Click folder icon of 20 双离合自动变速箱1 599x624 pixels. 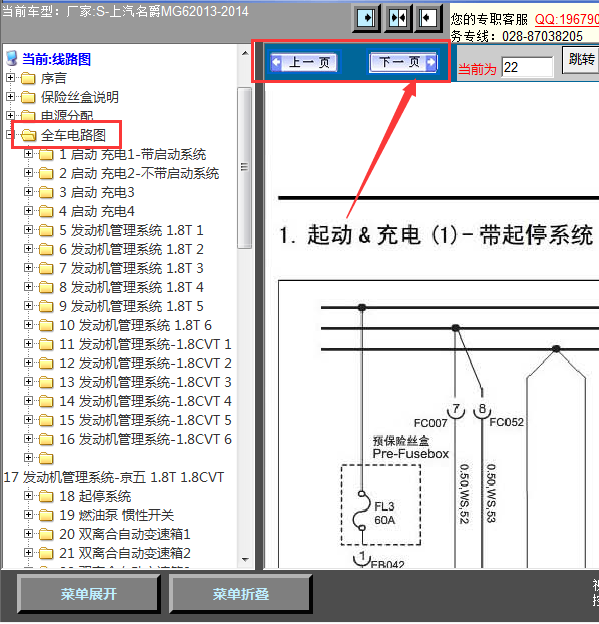pos(46,534)
